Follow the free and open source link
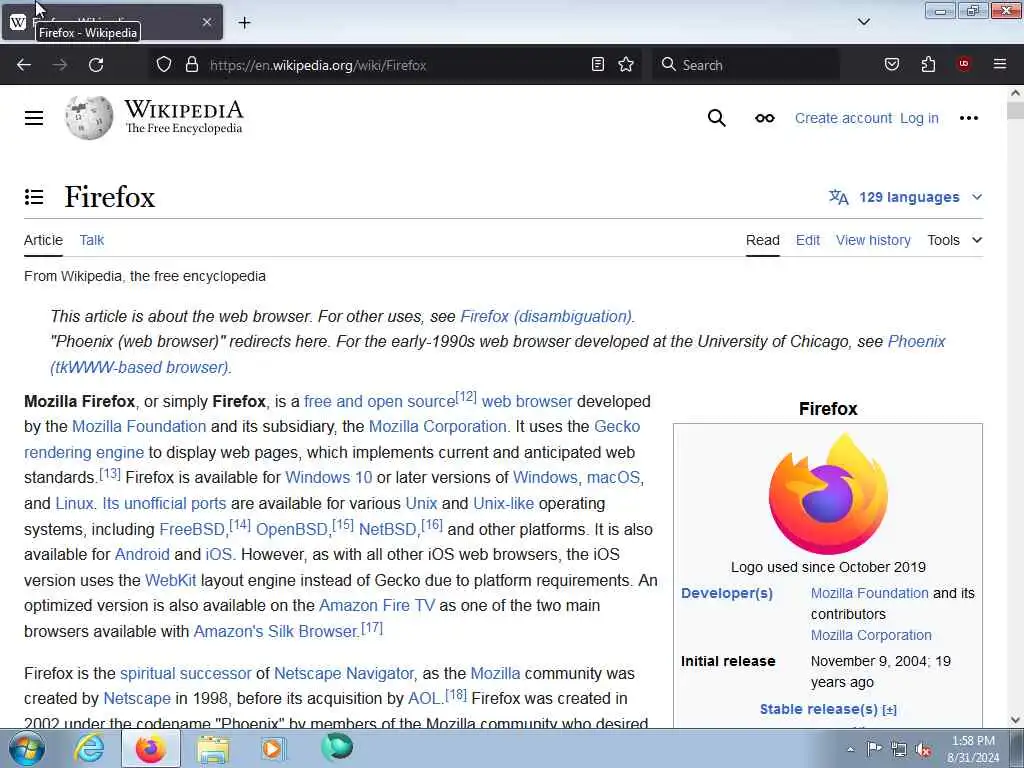The height and width of the screenshot is (768, 1024). click(379, 402)
